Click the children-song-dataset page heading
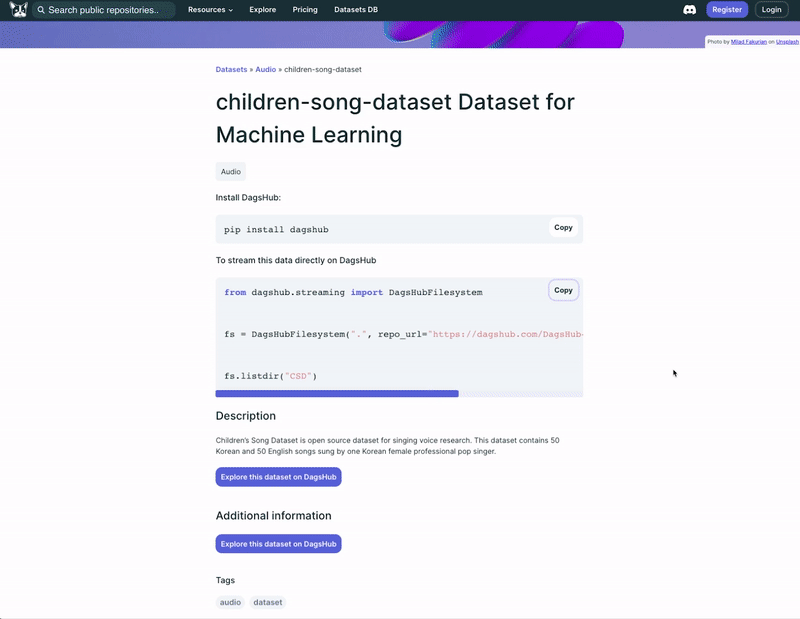The width and height of the screenshot is (800, 619). [x=395, y=118]
